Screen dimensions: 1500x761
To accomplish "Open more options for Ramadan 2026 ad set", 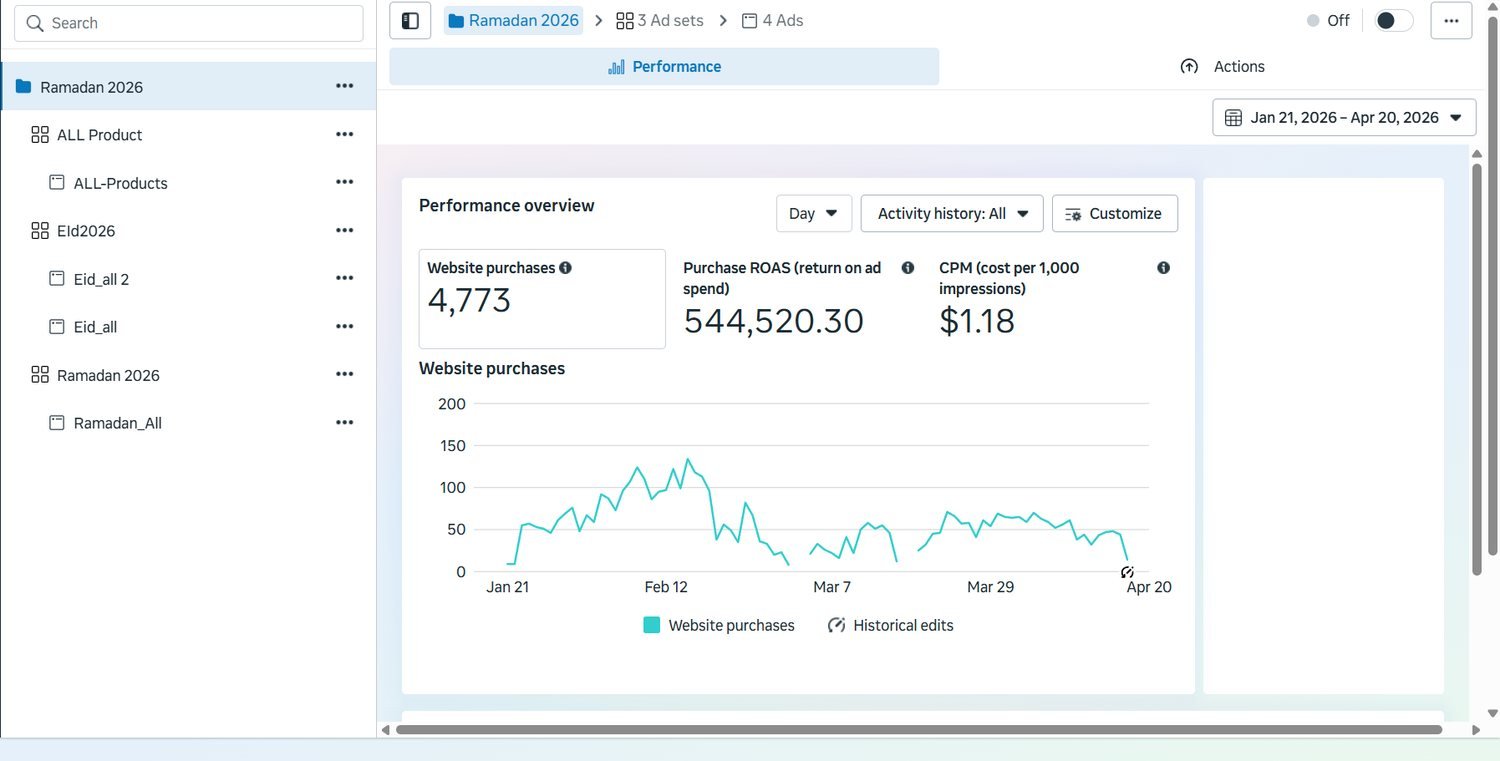I will (x=345, y=374).
